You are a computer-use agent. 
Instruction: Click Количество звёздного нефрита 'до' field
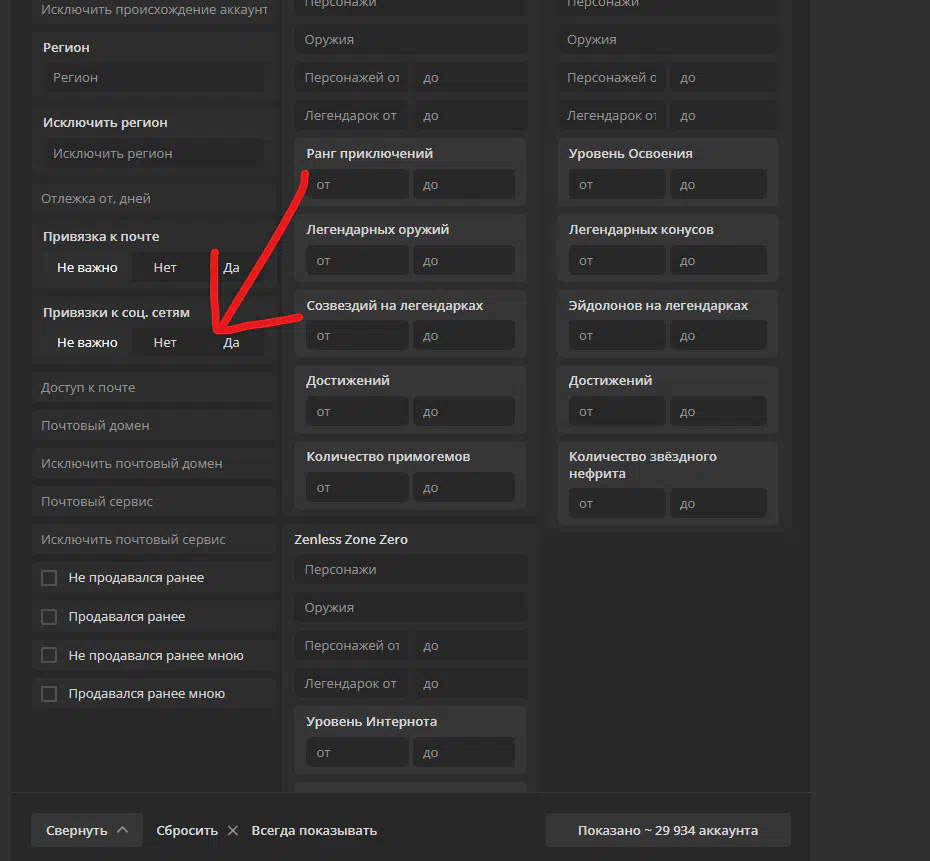[x=718, y=504]
